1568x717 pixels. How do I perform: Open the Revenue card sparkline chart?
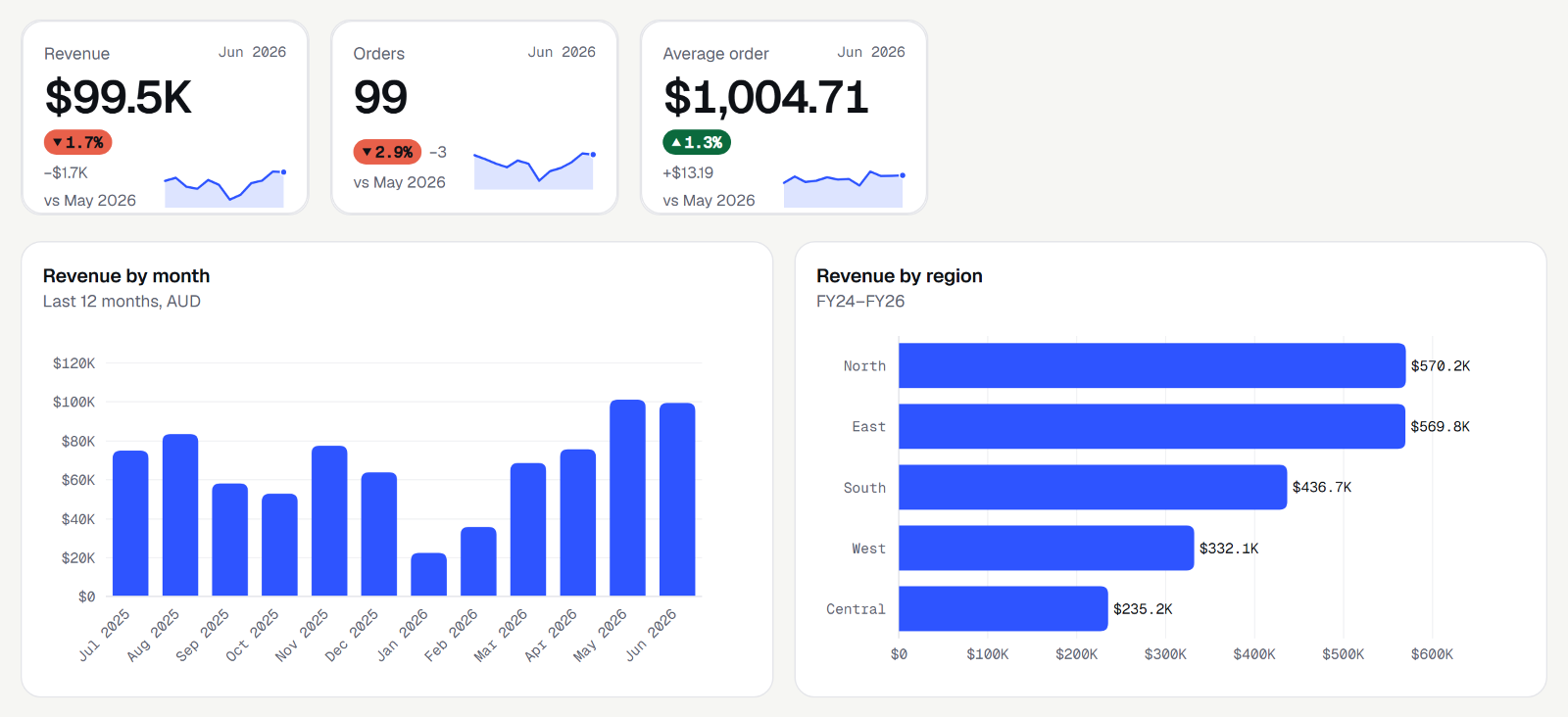[224, 188]
